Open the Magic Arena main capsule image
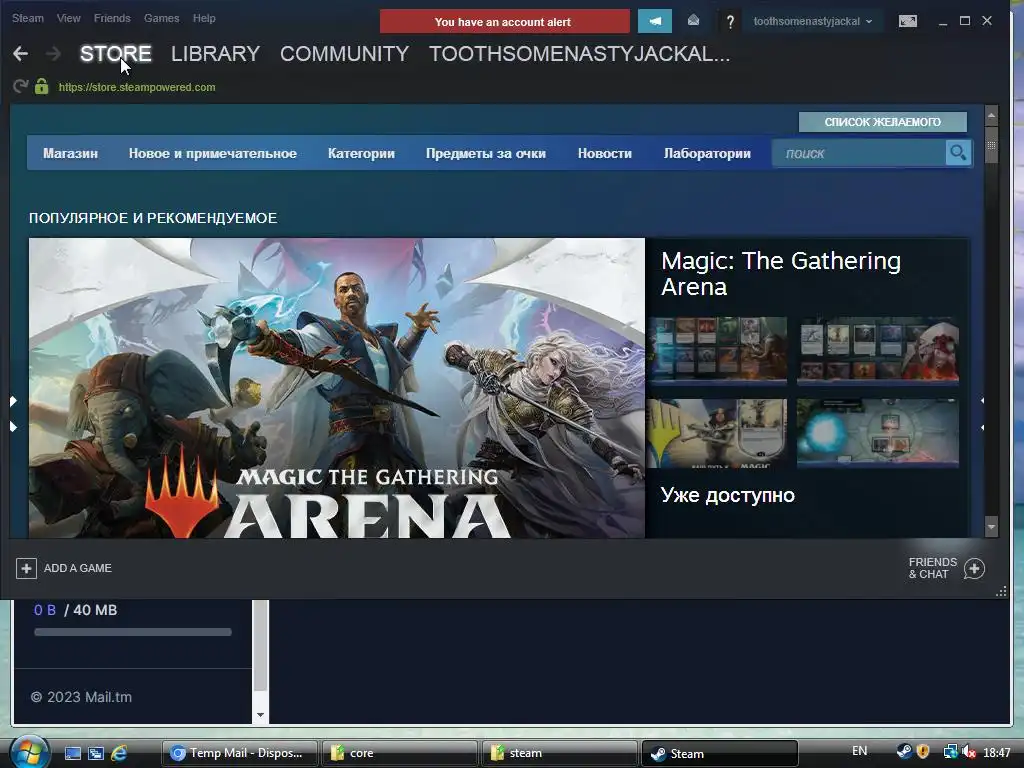Image resolution: width=1024 pixels, height=768 pixels. pyautogui.click(x=336, y=388)
